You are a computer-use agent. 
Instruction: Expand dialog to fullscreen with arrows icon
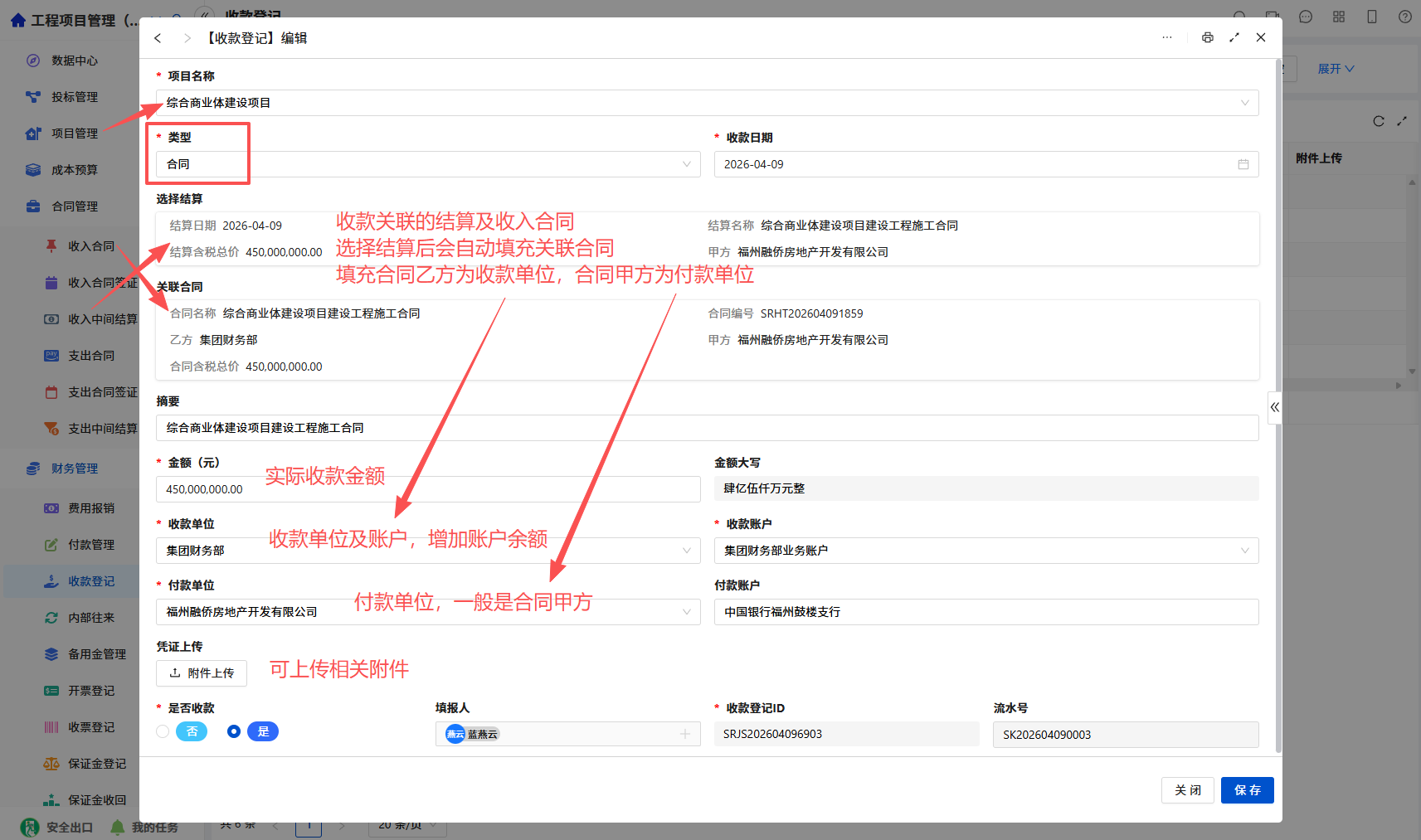(1234, 37)
